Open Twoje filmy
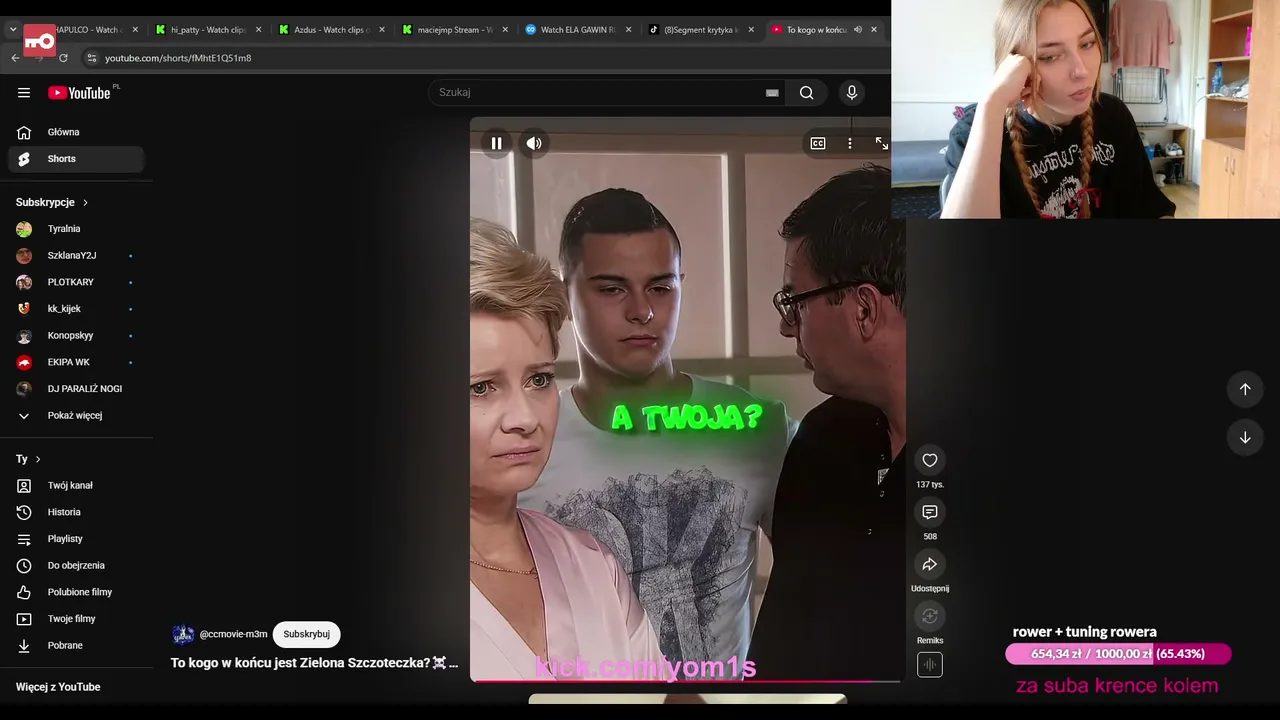1280x720 pixels. [76, 619]
